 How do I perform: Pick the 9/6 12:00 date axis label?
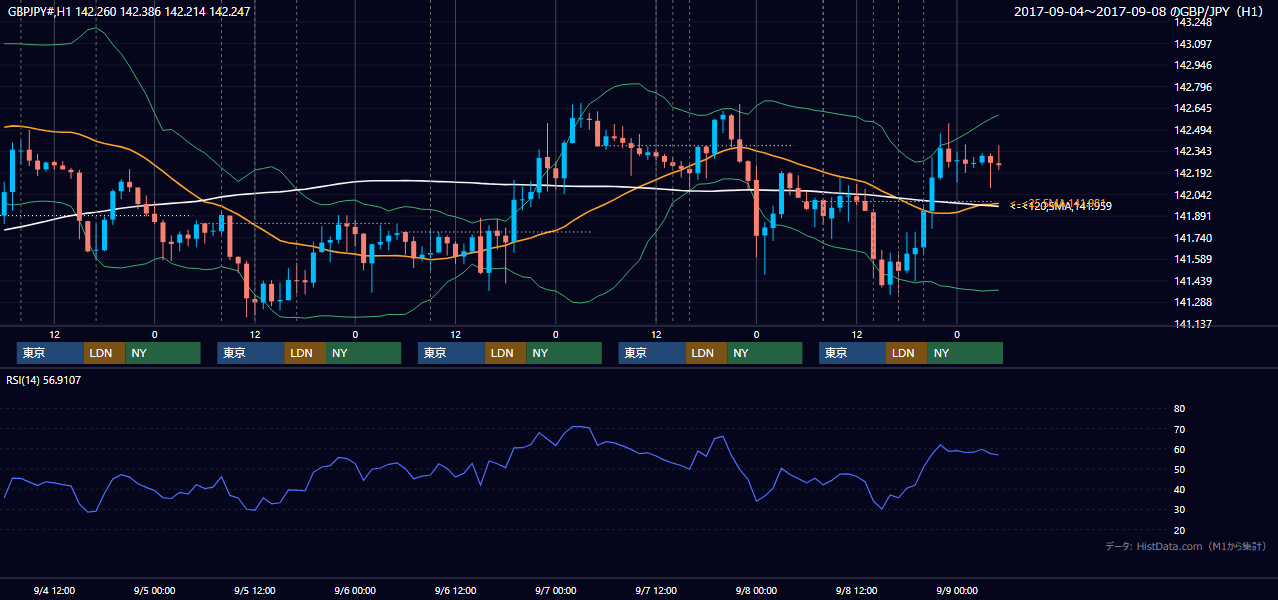coord(455,590)
